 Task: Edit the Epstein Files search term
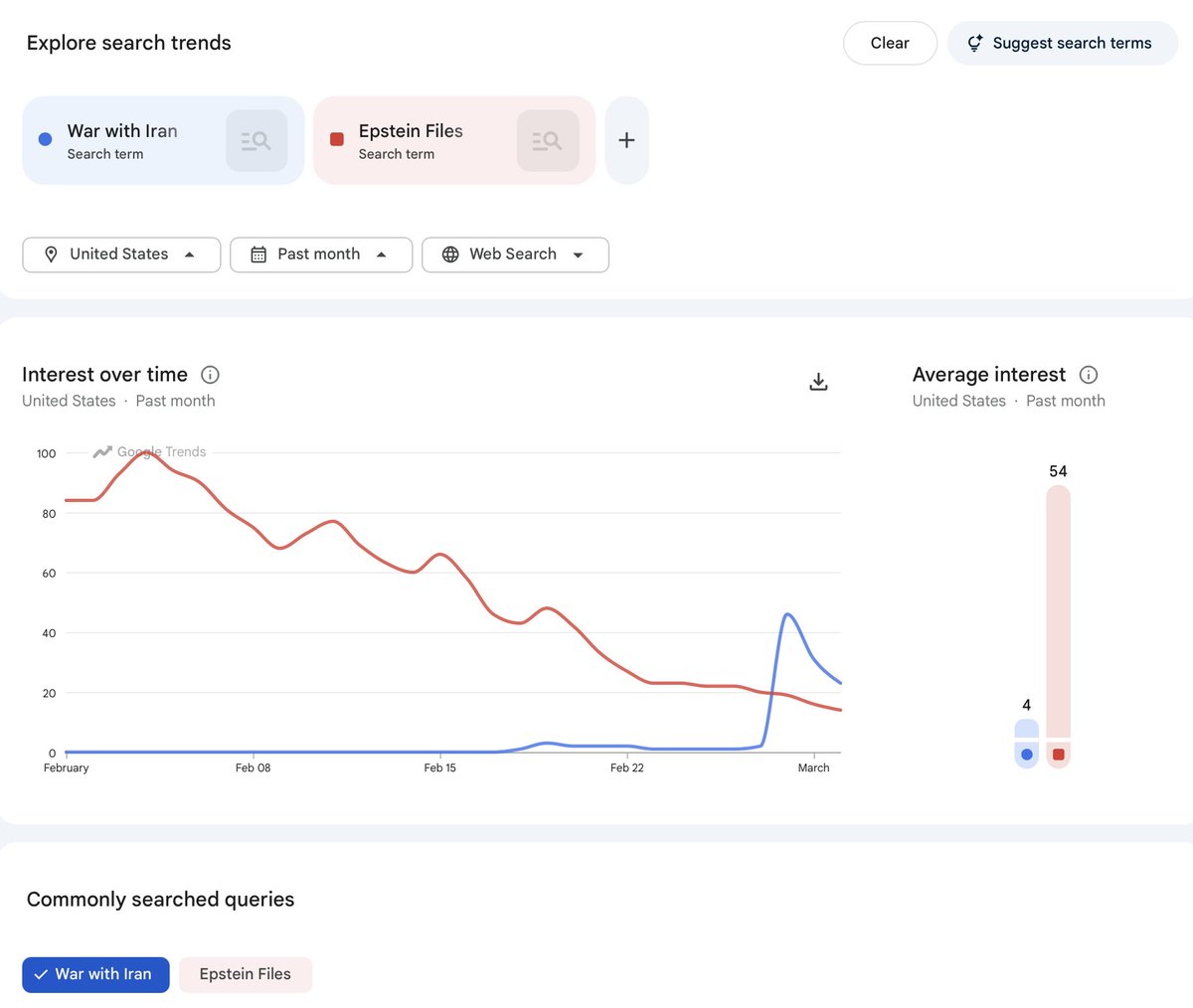click(x=411, y=131)
